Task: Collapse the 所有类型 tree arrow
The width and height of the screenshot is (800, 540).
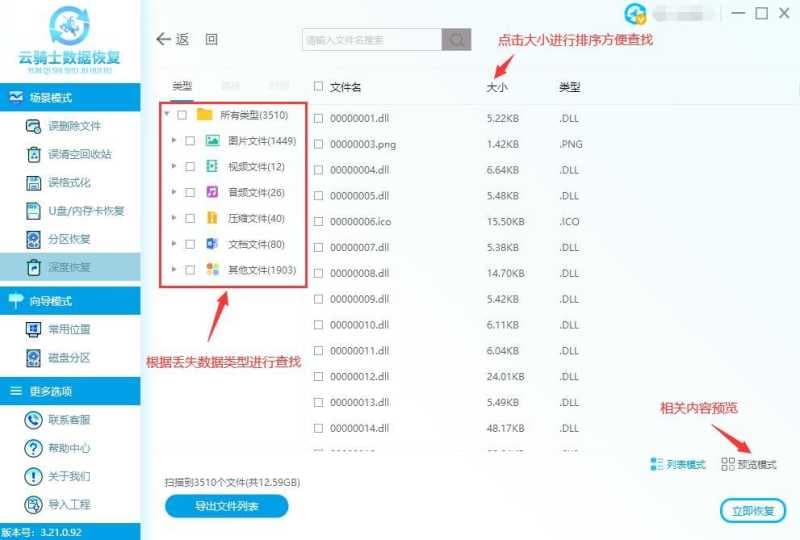Action: pyautogui.click(x=167, y=114)
